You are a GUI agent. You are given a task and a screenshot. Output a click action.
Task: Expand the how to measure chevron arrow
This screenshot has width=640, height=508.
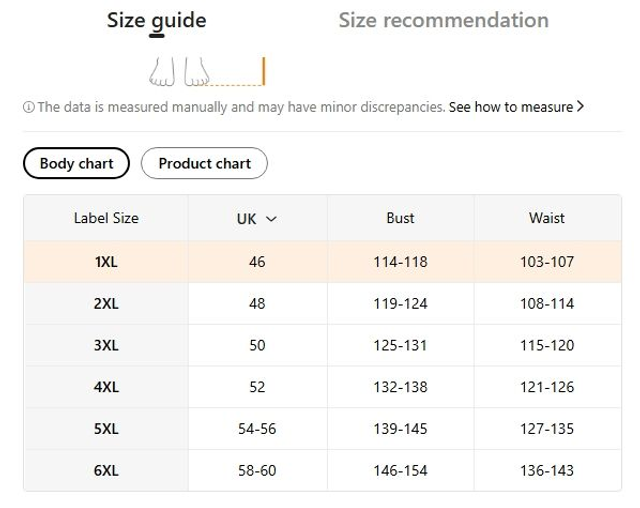tap(581, 107)
